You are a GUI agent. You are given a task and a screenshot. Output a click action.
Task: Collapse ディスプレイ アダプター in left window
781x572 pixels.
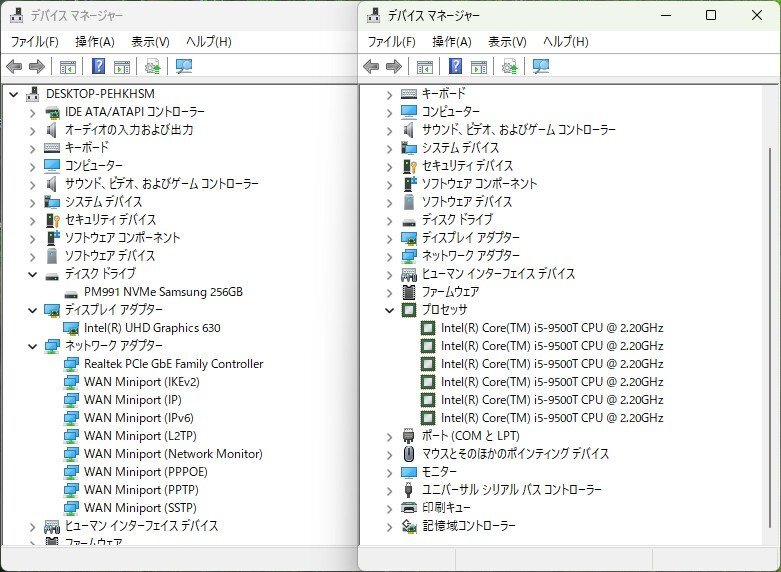(x=32, y=310)
